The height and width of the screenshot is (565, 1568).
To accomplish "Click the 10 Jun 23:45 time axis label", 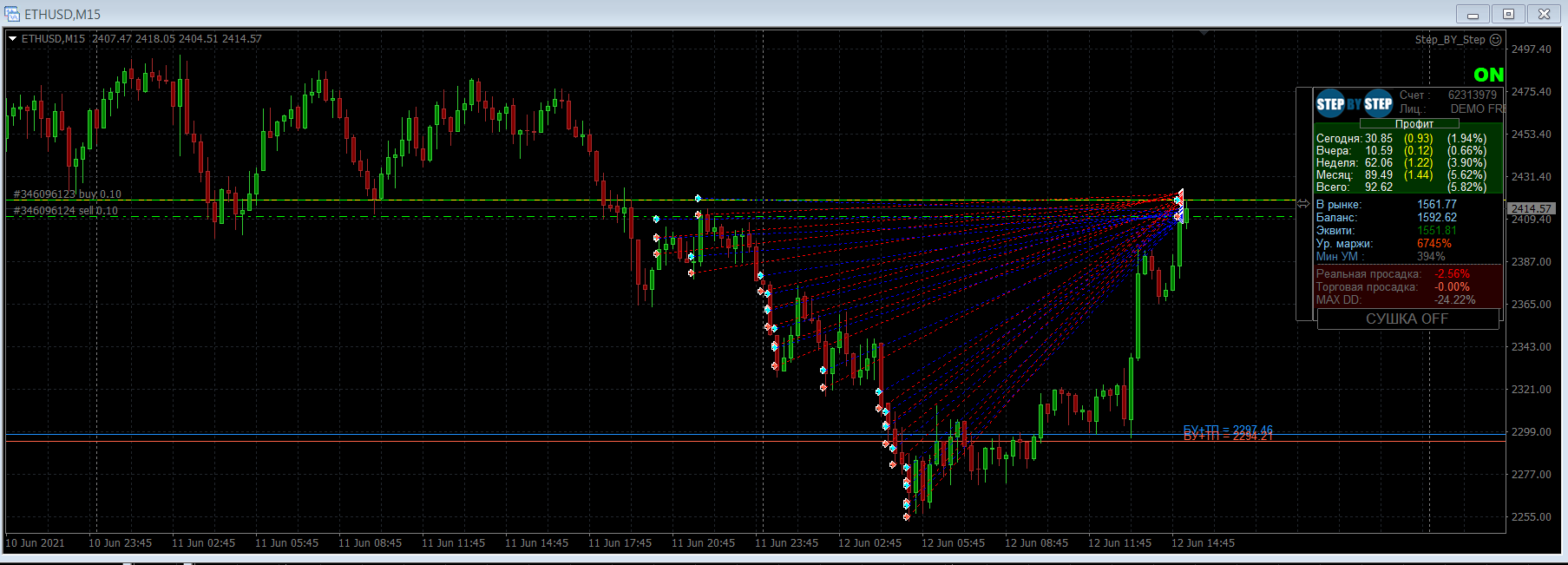I will pyautogui.click(x=120, y=543).
